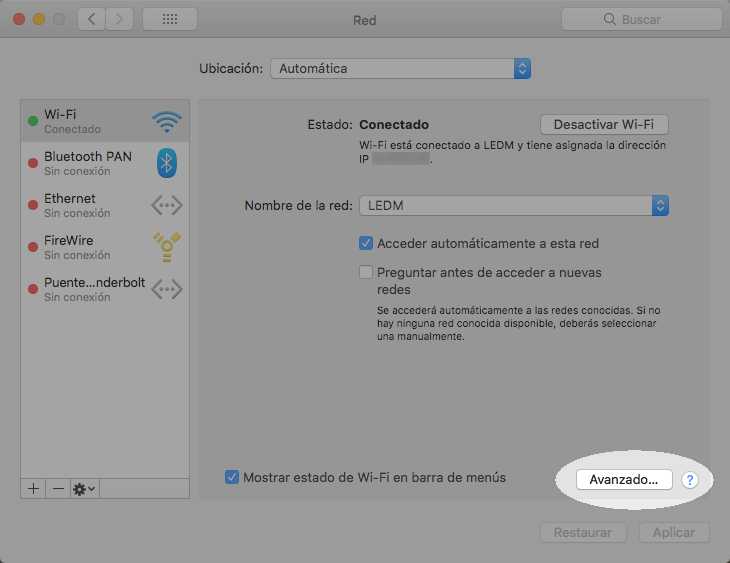Uncheck Acceder automáticamente a esta red
730x563 pixels.
(366, 243)
